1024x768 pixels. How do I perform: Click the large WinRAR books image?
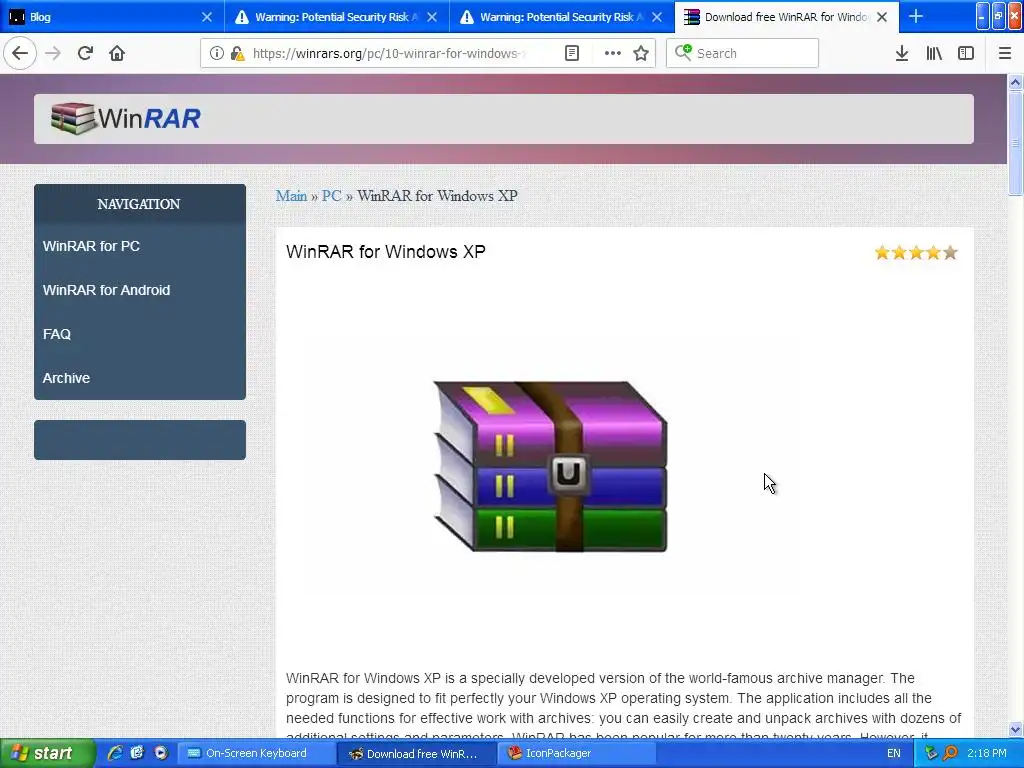550,466
